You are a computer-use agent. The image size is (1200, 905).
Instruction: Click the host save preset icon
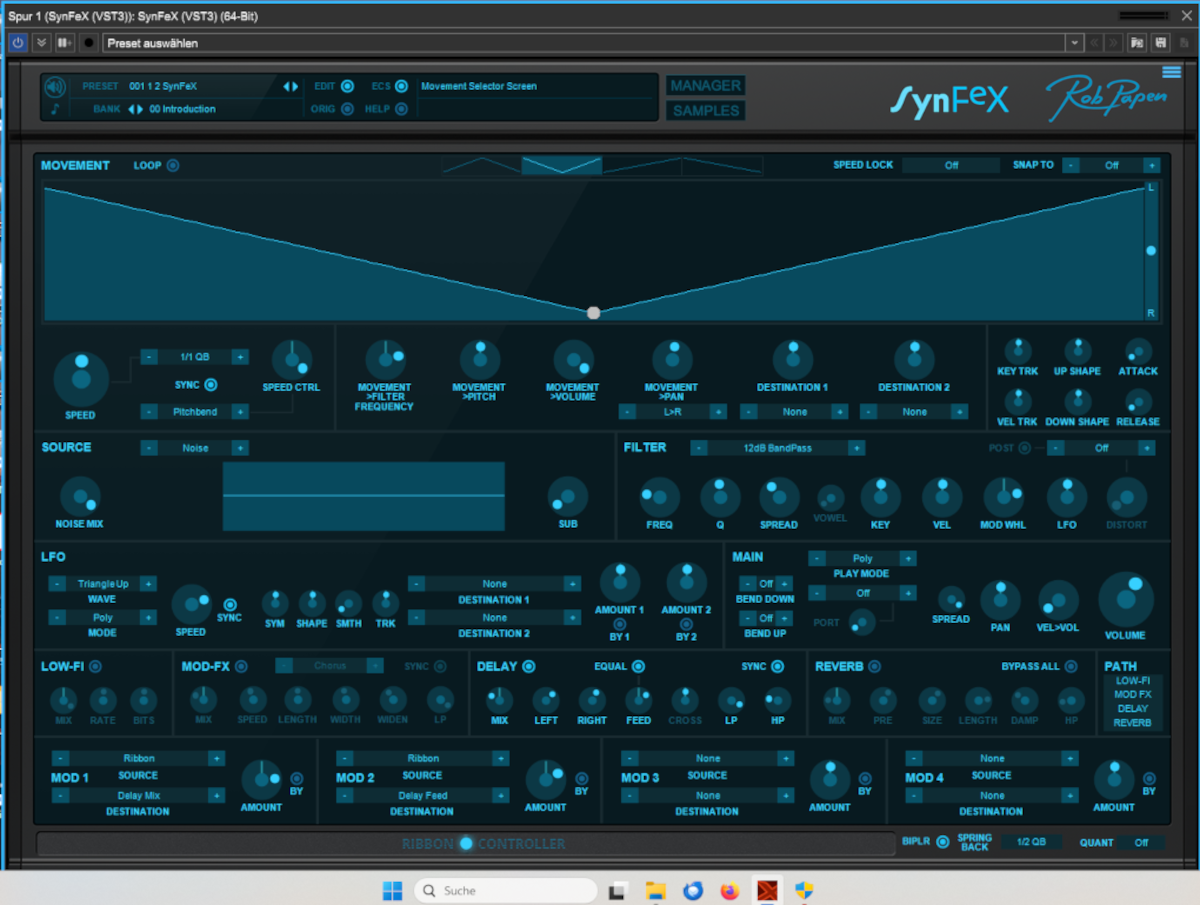click(1160, 43)
